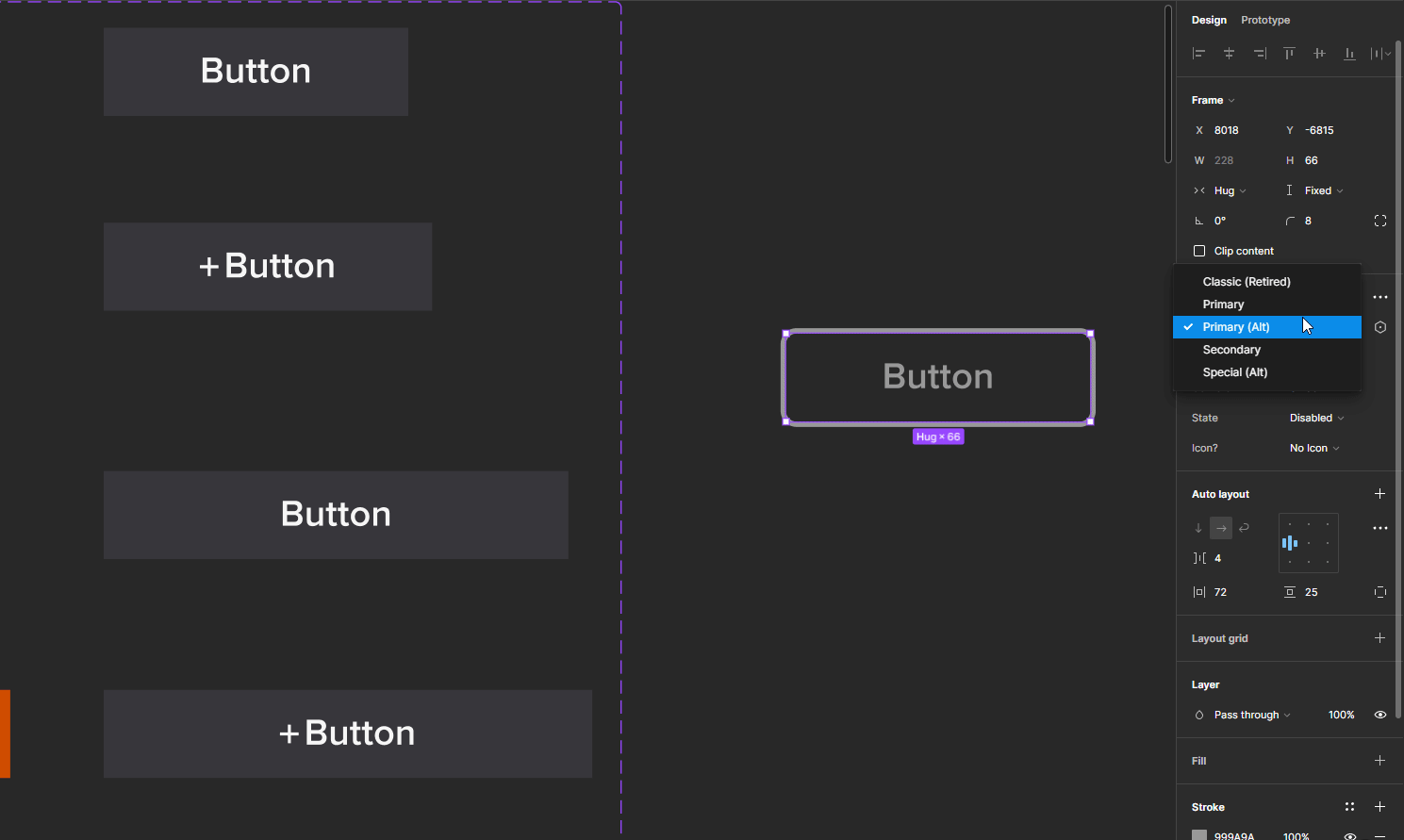Select horizontal auto layout direction arrow
Viewport: 1404px width, 840px height.
tap(1221, 528)
